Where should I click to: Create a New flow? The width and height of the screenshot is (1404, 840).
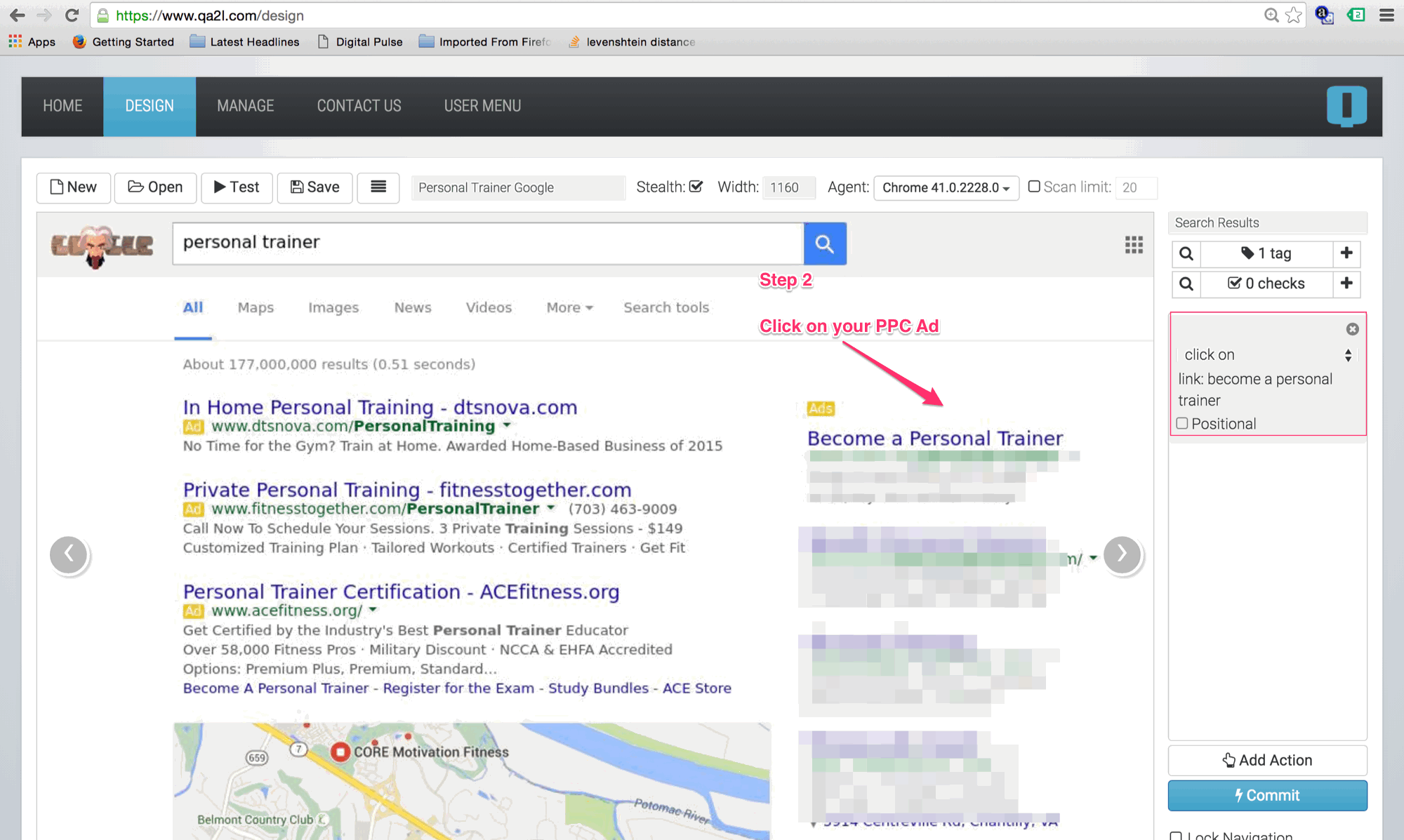pyautogui.click(x=73, y=187)
